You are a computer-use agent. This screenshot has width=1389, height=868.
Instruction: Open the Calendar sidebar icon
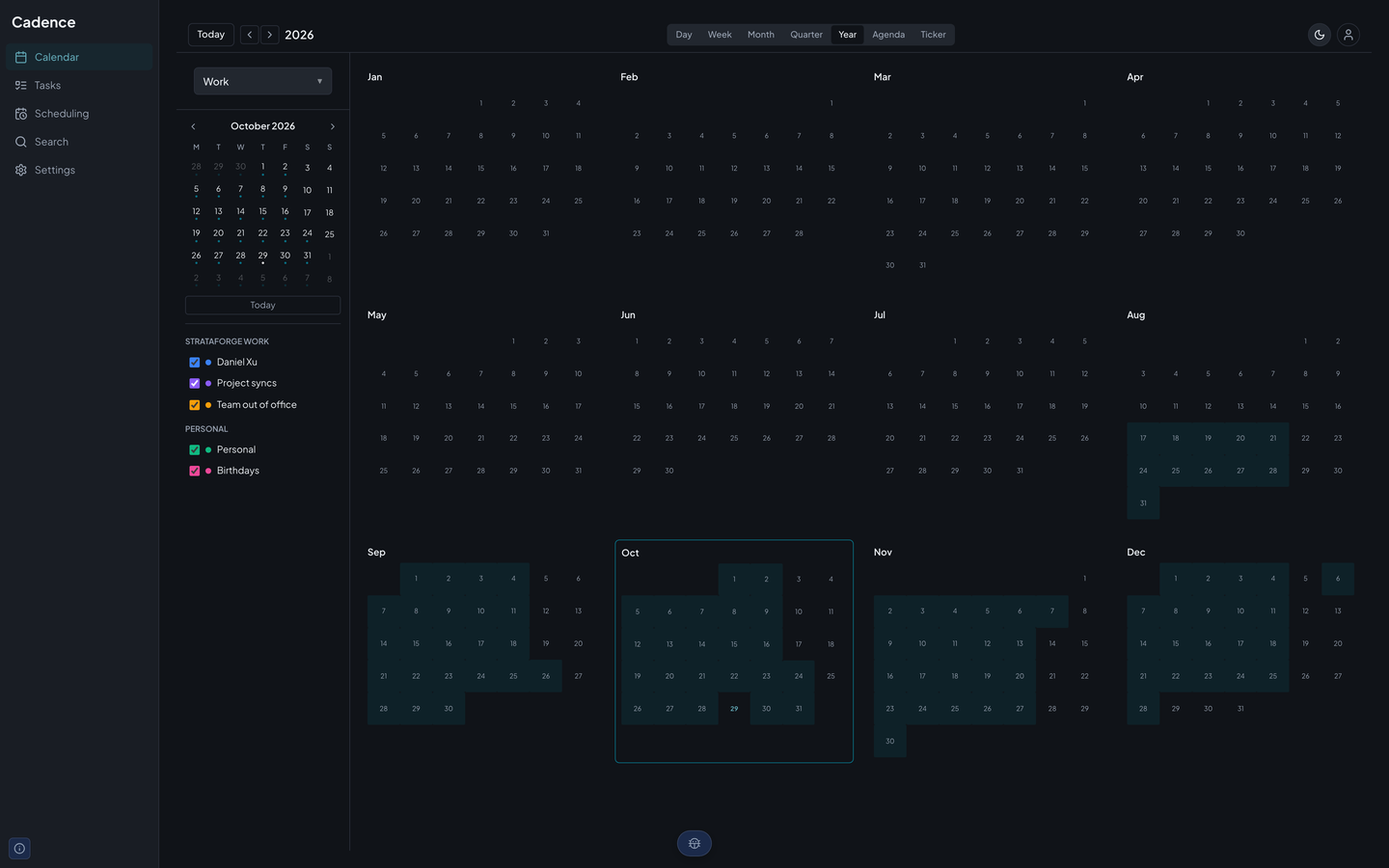[x=21, y=58]
